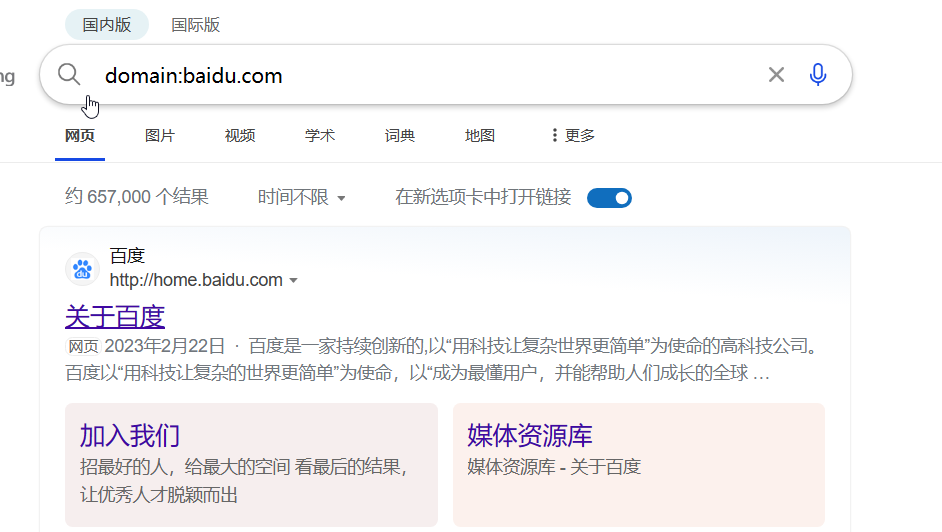This screenshot has width=942, height=532.
Task: Open the 媒体资源库 sitelink
Action: (530, 435)
